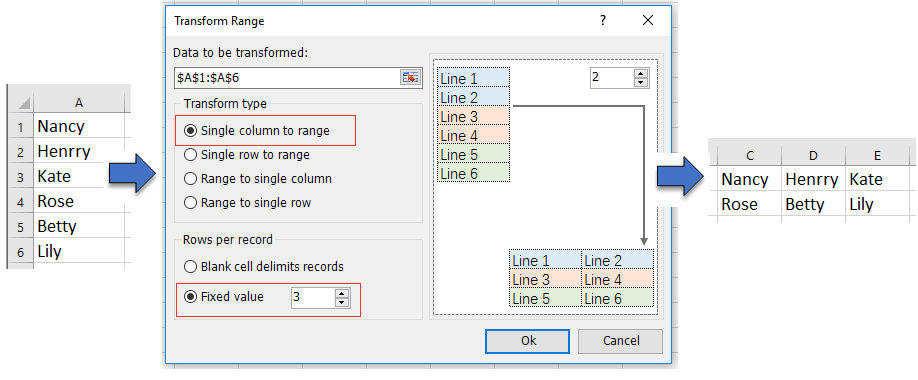Click Henrry in column D result
This screenshot has height=380, width=918.
click(813, 179)
